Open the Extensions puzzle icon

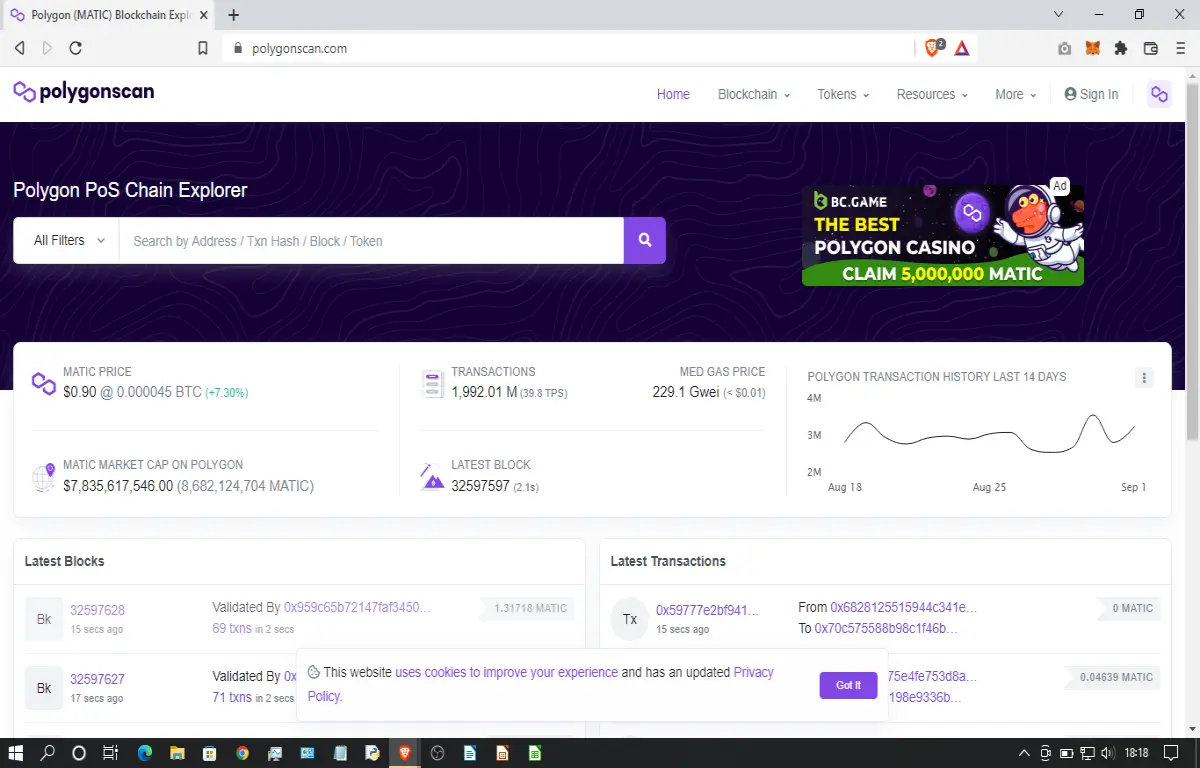tap(1121, 48)
